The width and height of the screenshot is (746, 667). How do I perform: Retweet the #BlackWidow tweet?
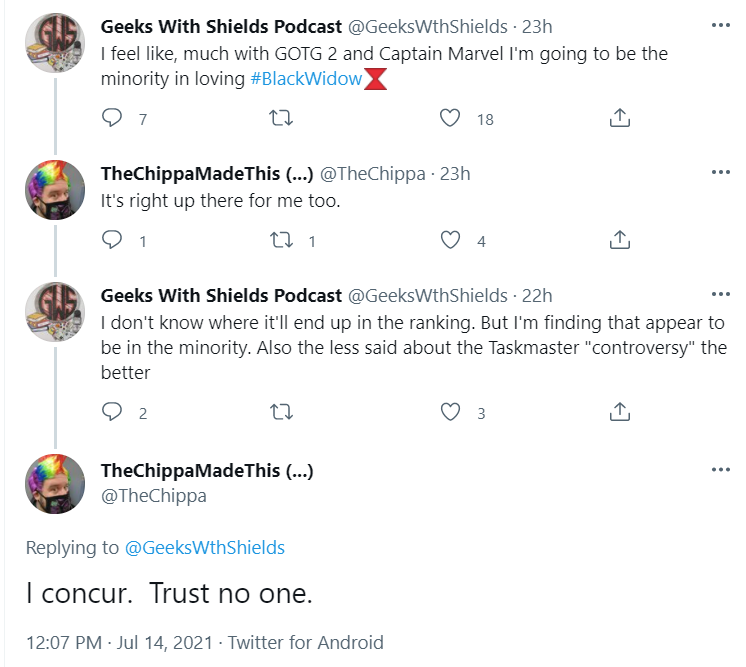tap(281, 118)
